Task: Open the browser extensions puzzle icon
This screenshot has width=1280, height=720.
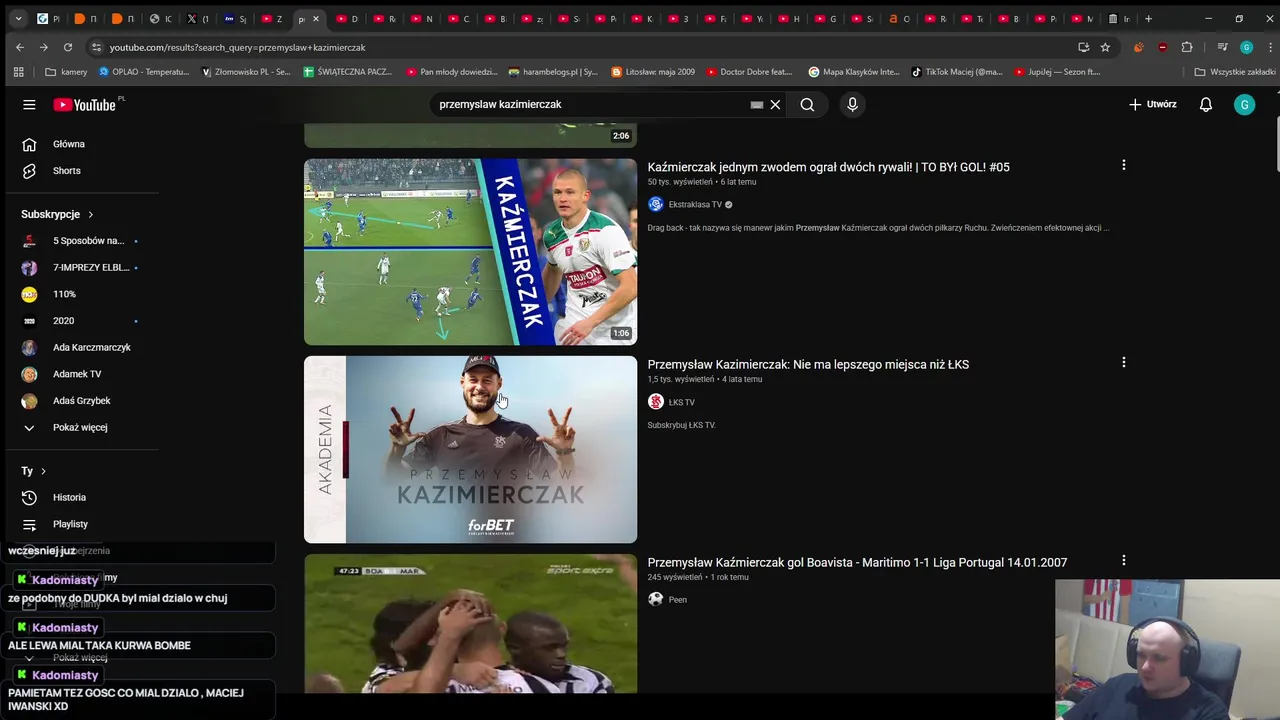Action: pos(1187,47)
